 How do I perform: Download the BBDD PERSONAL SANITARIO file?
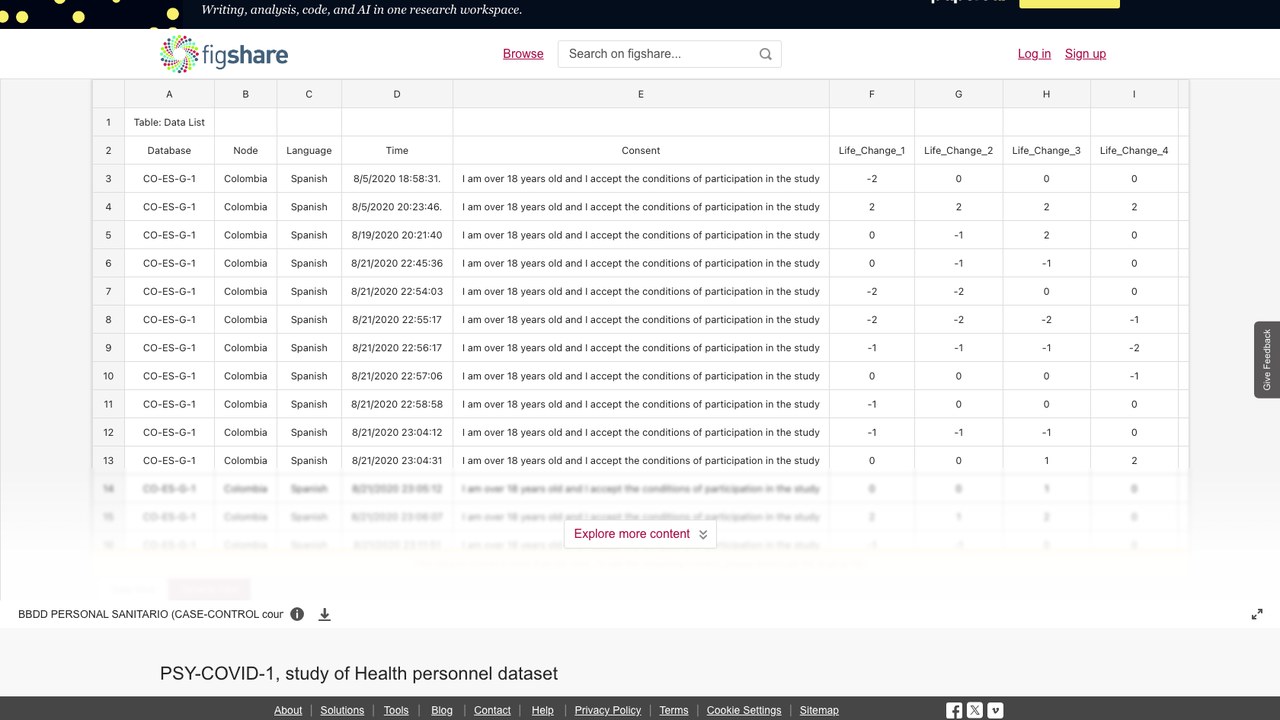point(324,614)
